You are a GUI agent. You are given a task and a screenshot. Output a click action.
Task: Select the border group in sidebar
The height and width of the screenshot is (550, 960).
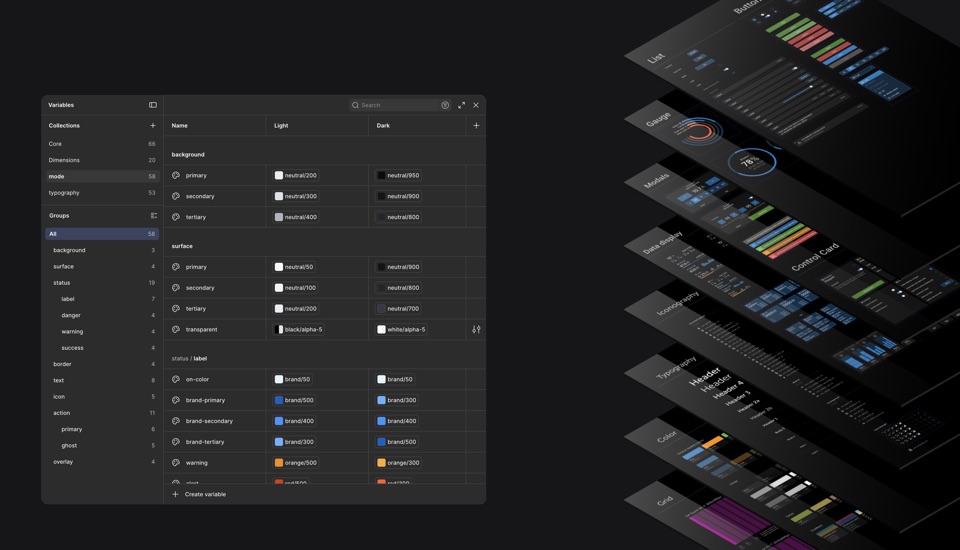102,364
